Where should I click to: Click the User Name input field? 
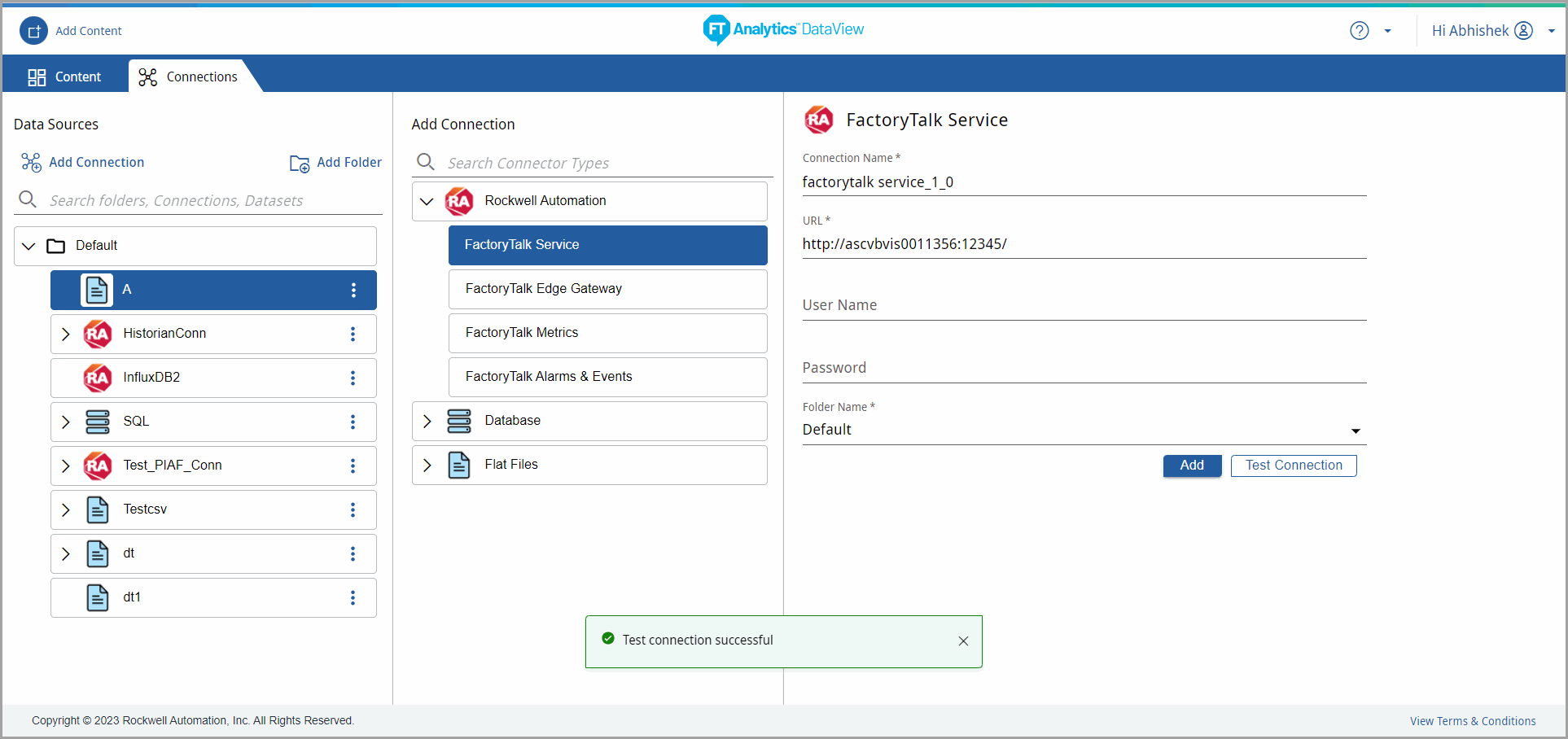point(1083,306)
